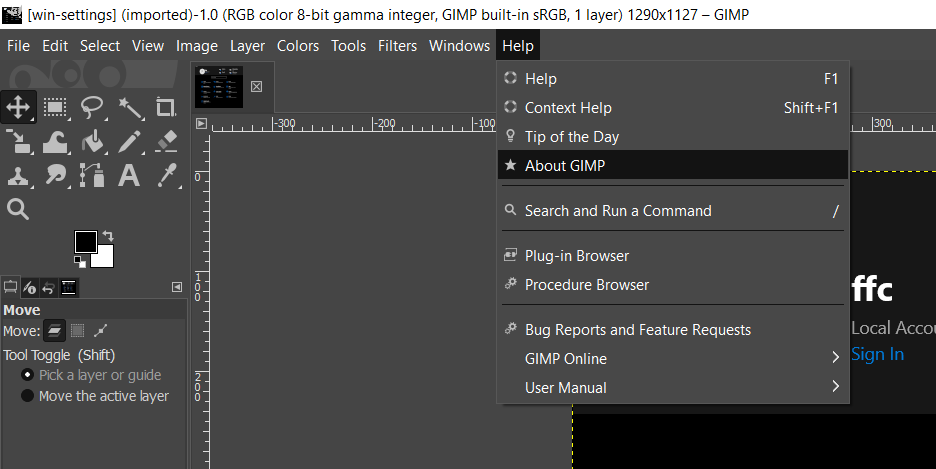
Task: Close the open Help menu in menubar
Action: [x=518, y=46]
